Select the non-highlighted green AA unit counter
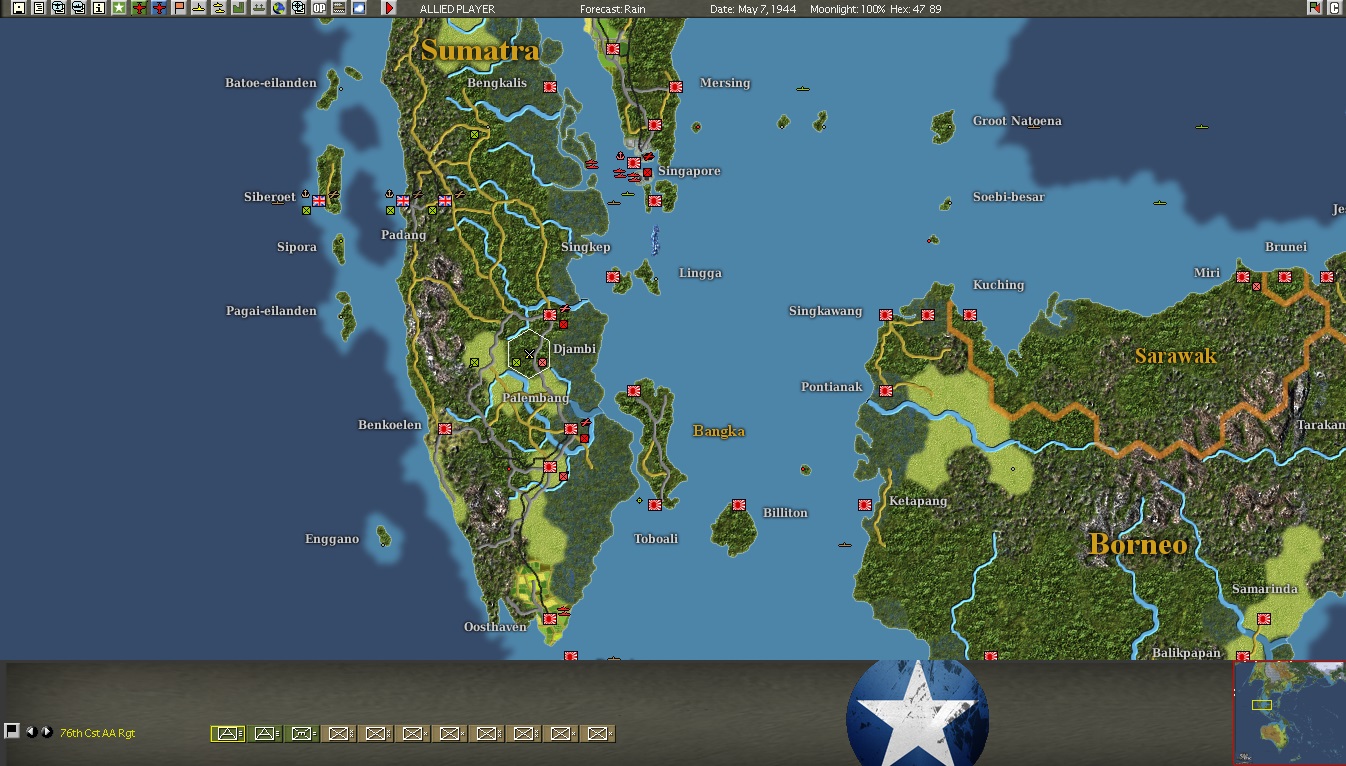Image resolution: width=1346 pixels, height=766 pixels. (265, 734)
